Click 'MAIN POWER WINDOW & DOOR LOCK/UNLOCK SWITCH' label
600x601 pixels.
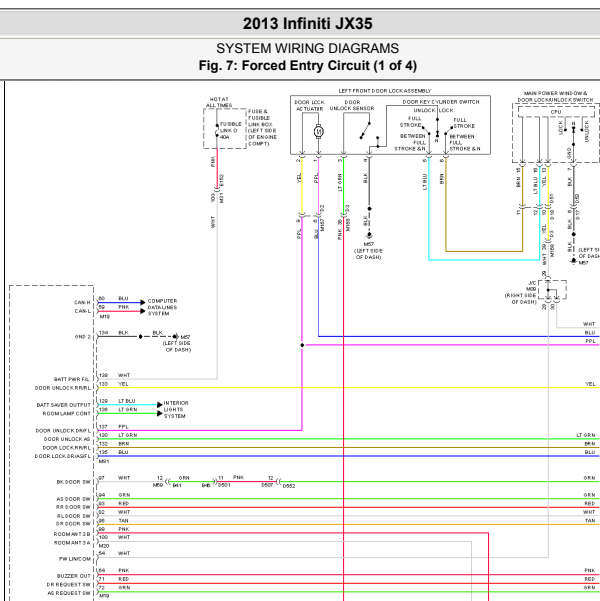(x=555, y=97)
